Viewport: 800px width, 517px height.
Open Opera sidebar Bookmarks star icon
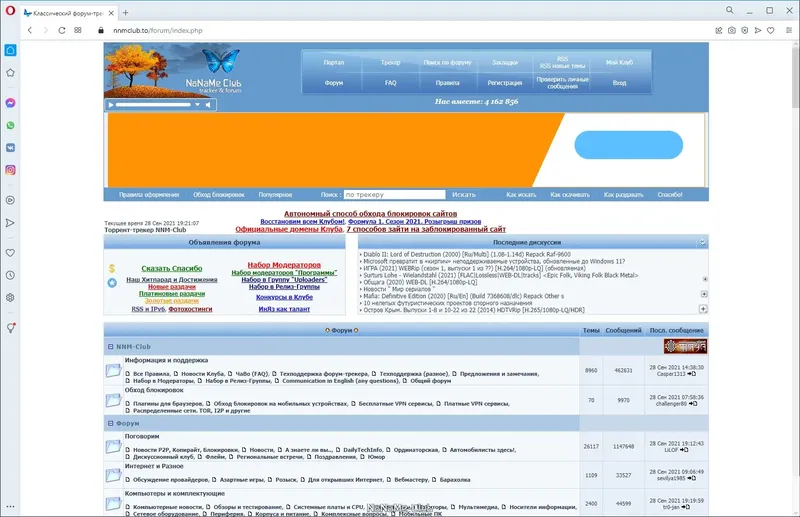10,73
